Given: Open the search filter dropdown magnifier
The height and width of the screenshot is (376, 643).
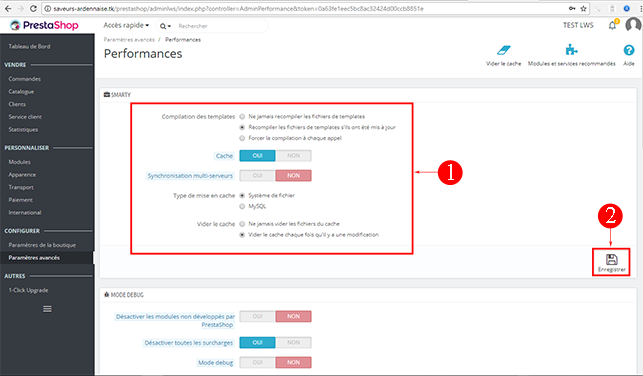Looking at the screenshot, I should click(x=165, y=26).
